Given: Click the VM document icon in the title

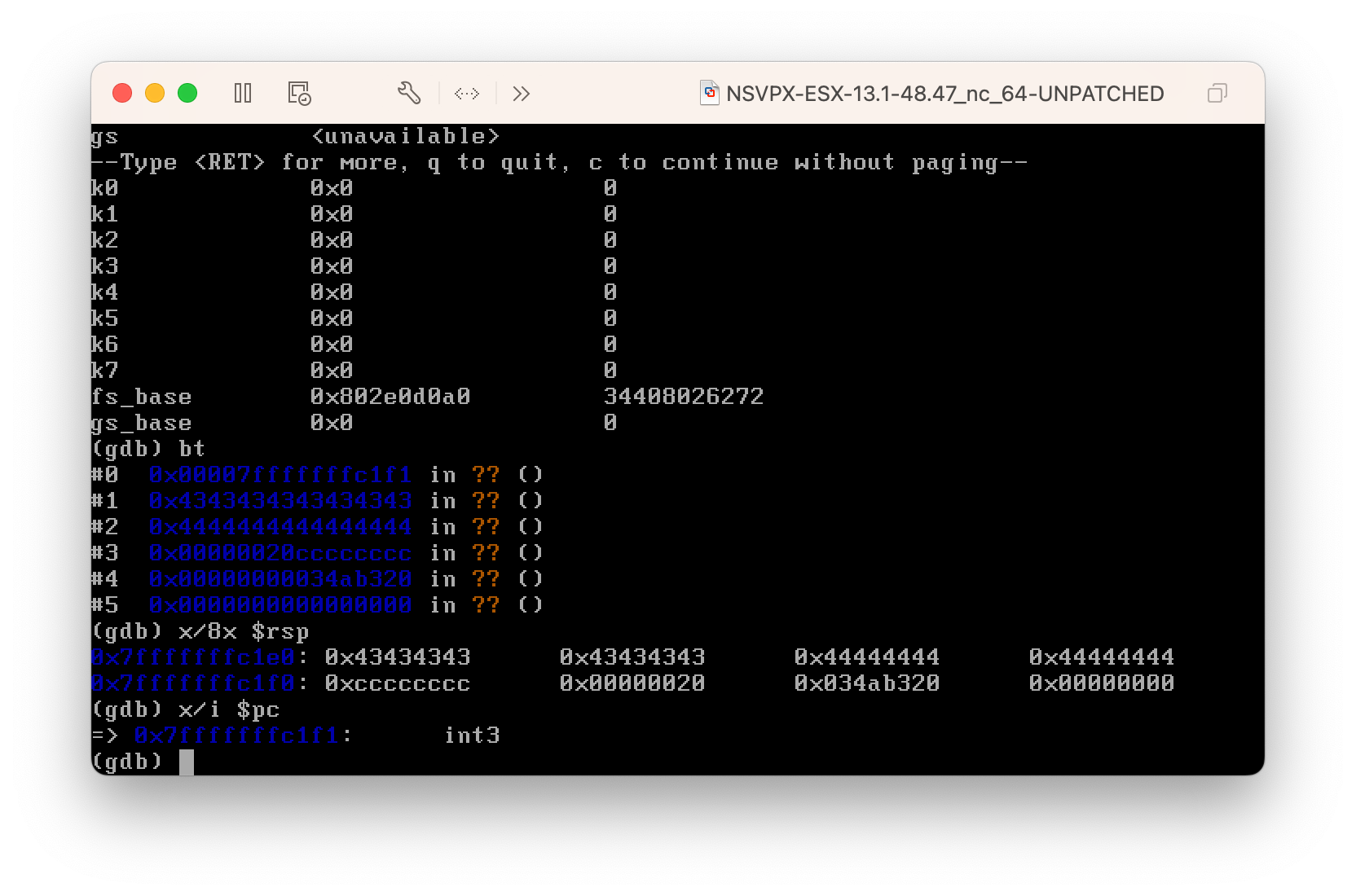Looking at the screenshot, I should tap(710, 93).
